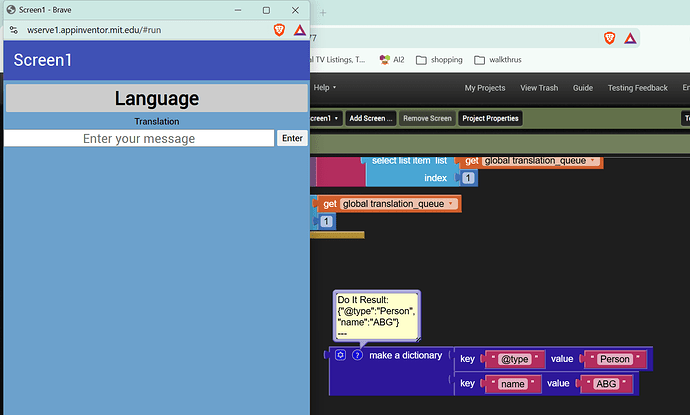
Task: Open variable dropdown on upper get translation_queue block
Action: click(x=593, y=160)
